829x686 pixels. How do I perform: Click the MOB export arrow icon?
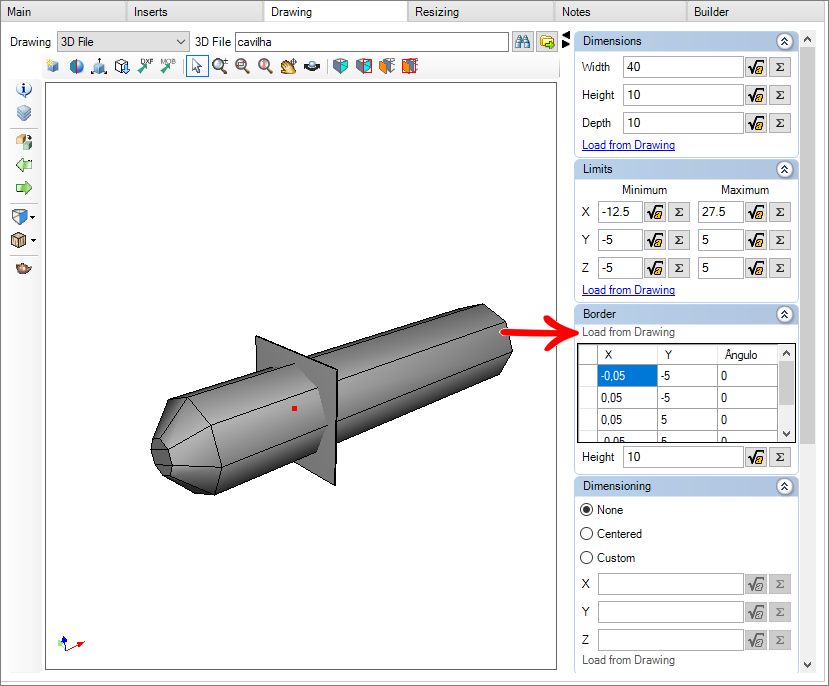(168, 66)
